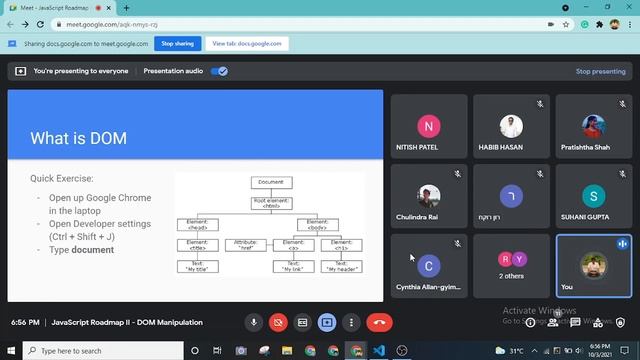Open Windows Start menu

point(11,351)
